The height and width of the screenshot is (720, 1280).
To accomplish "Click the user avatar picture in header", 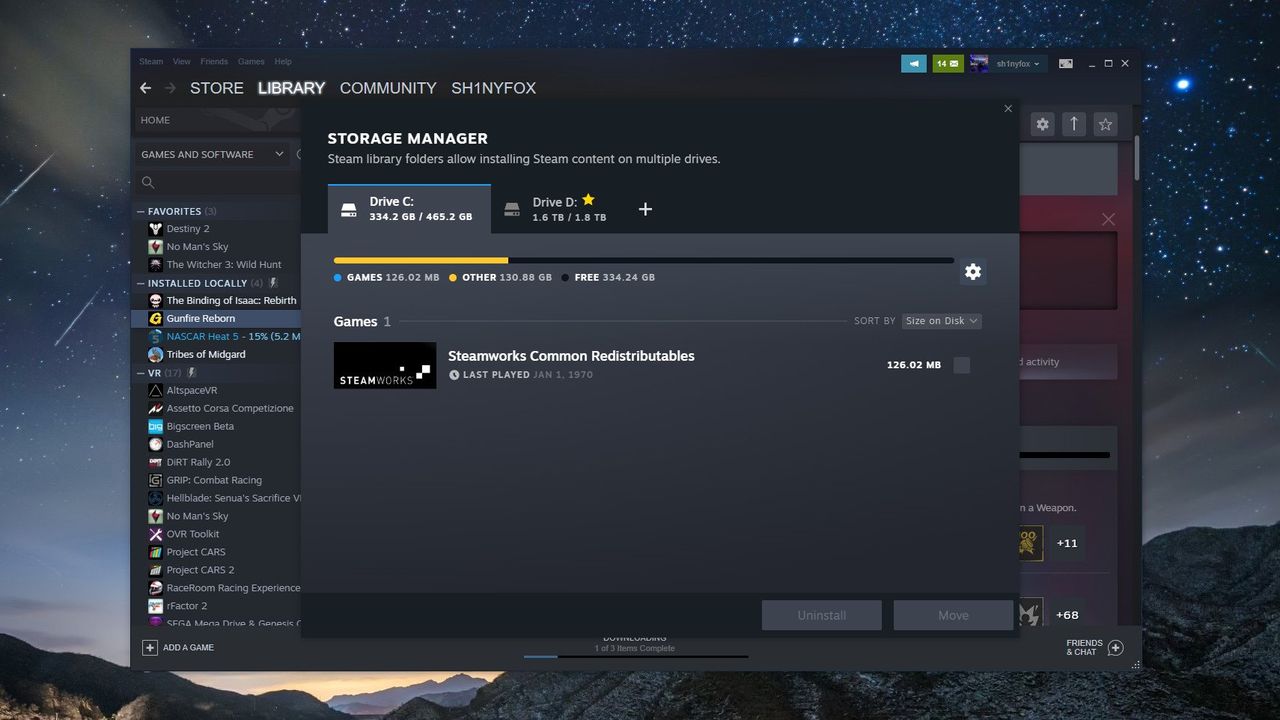I will pyautogui.click(x=979, y=63).
